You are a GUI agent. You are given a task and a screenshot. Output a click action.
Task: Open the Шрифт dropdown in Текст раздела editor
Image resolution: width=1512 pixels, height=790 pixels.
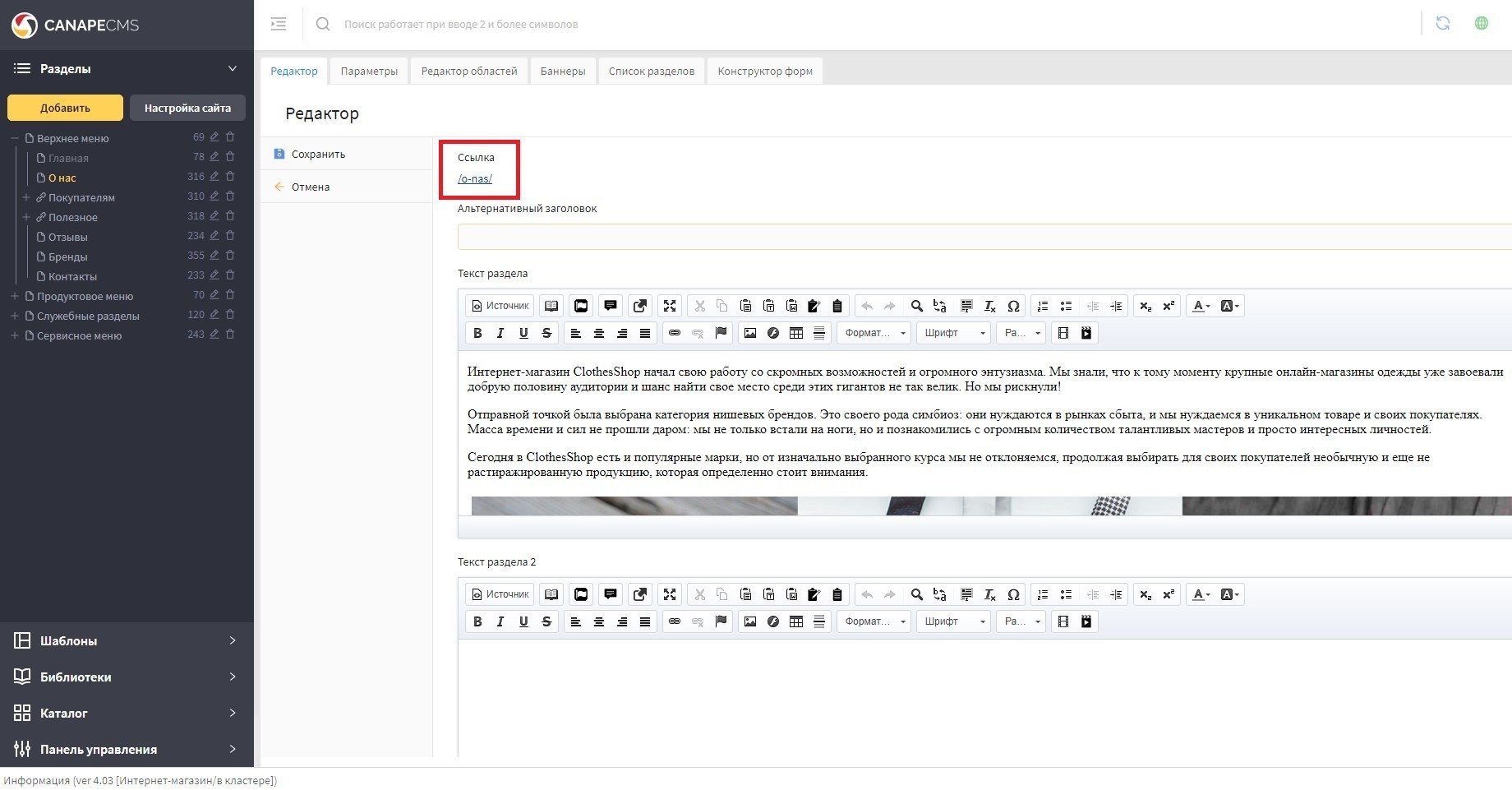(x=953, y=333)
